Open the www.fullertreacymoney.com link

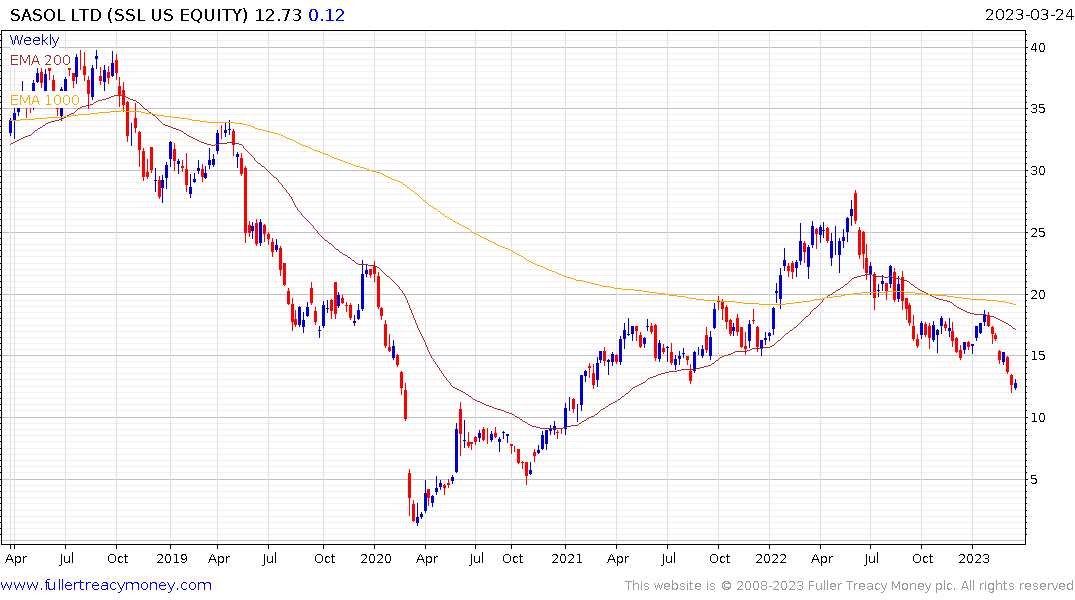[106, 585]
